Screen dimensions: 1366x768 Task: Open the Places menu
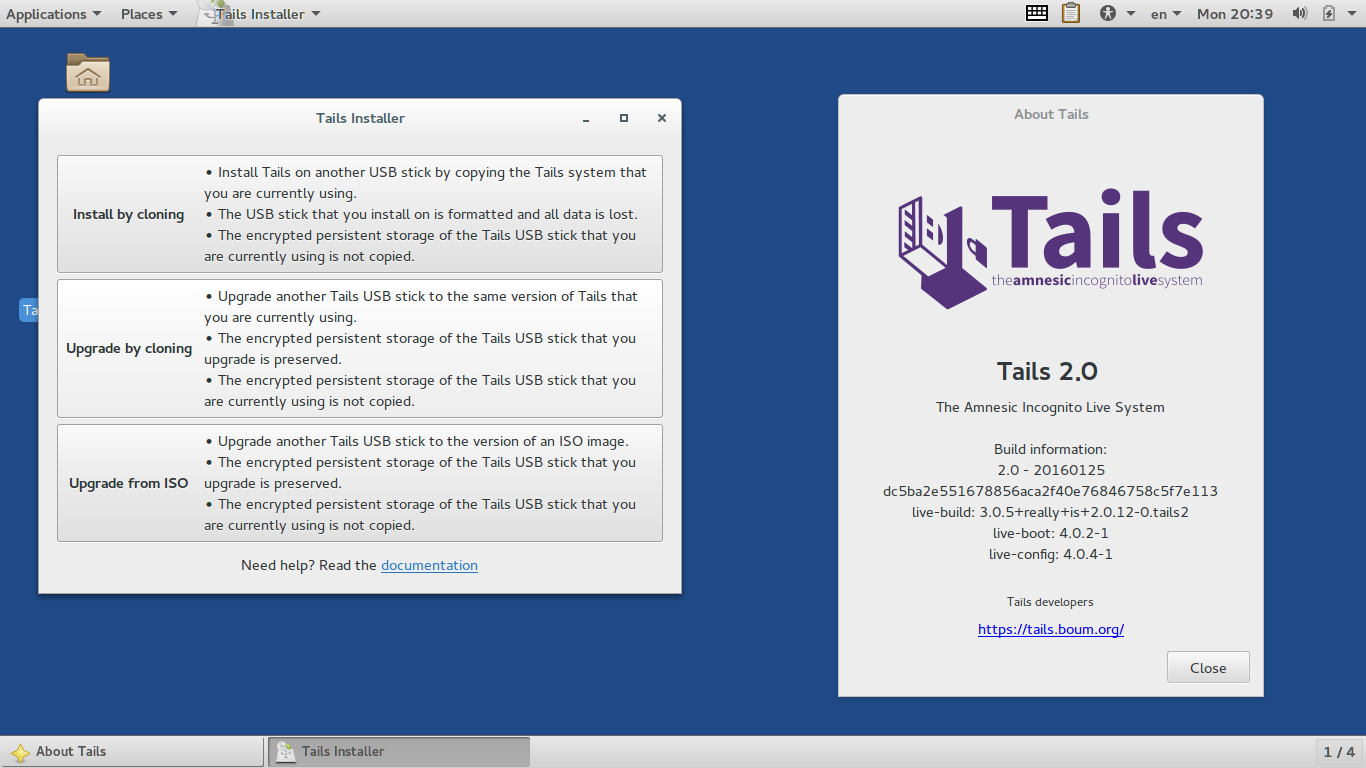[149, 14]
